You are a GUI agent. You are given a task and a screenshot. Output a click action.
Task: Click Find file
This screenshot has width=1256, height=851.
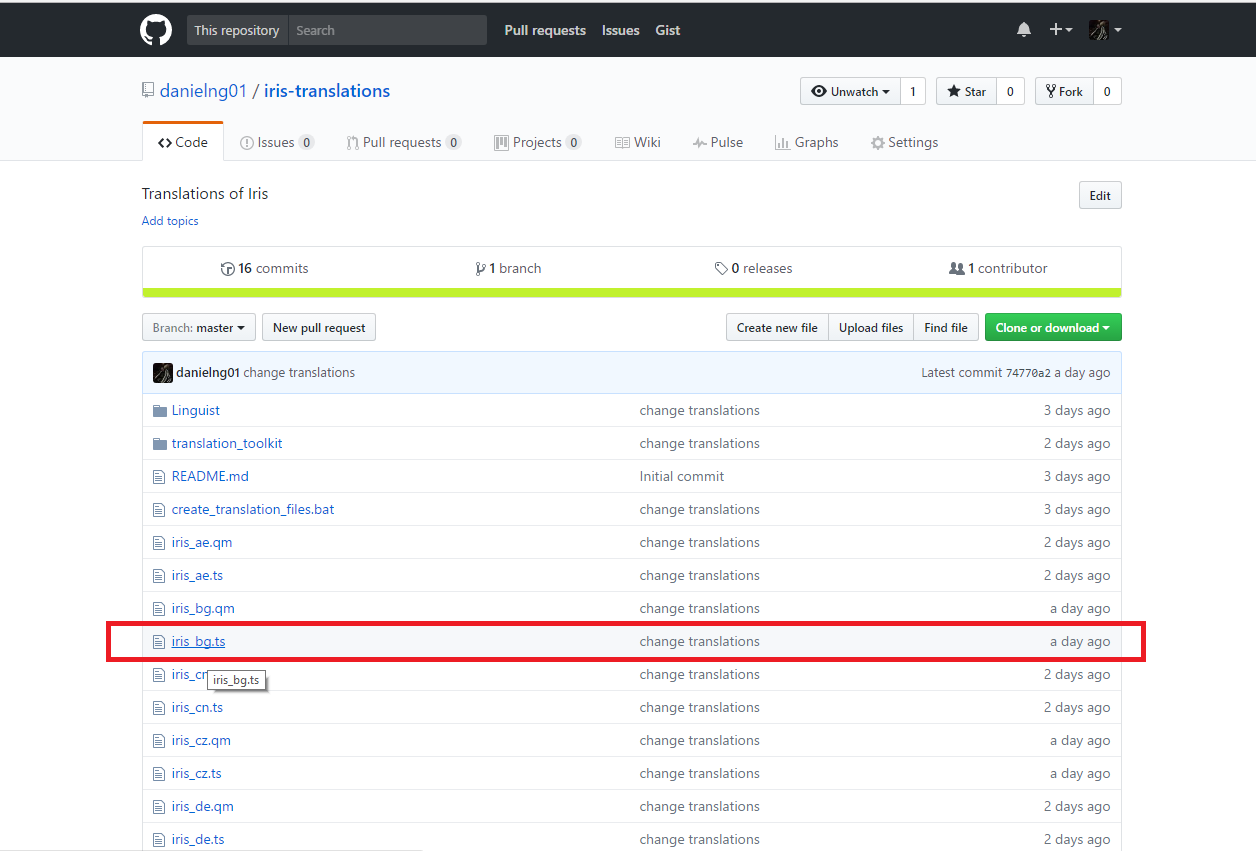tap(946, 327)
